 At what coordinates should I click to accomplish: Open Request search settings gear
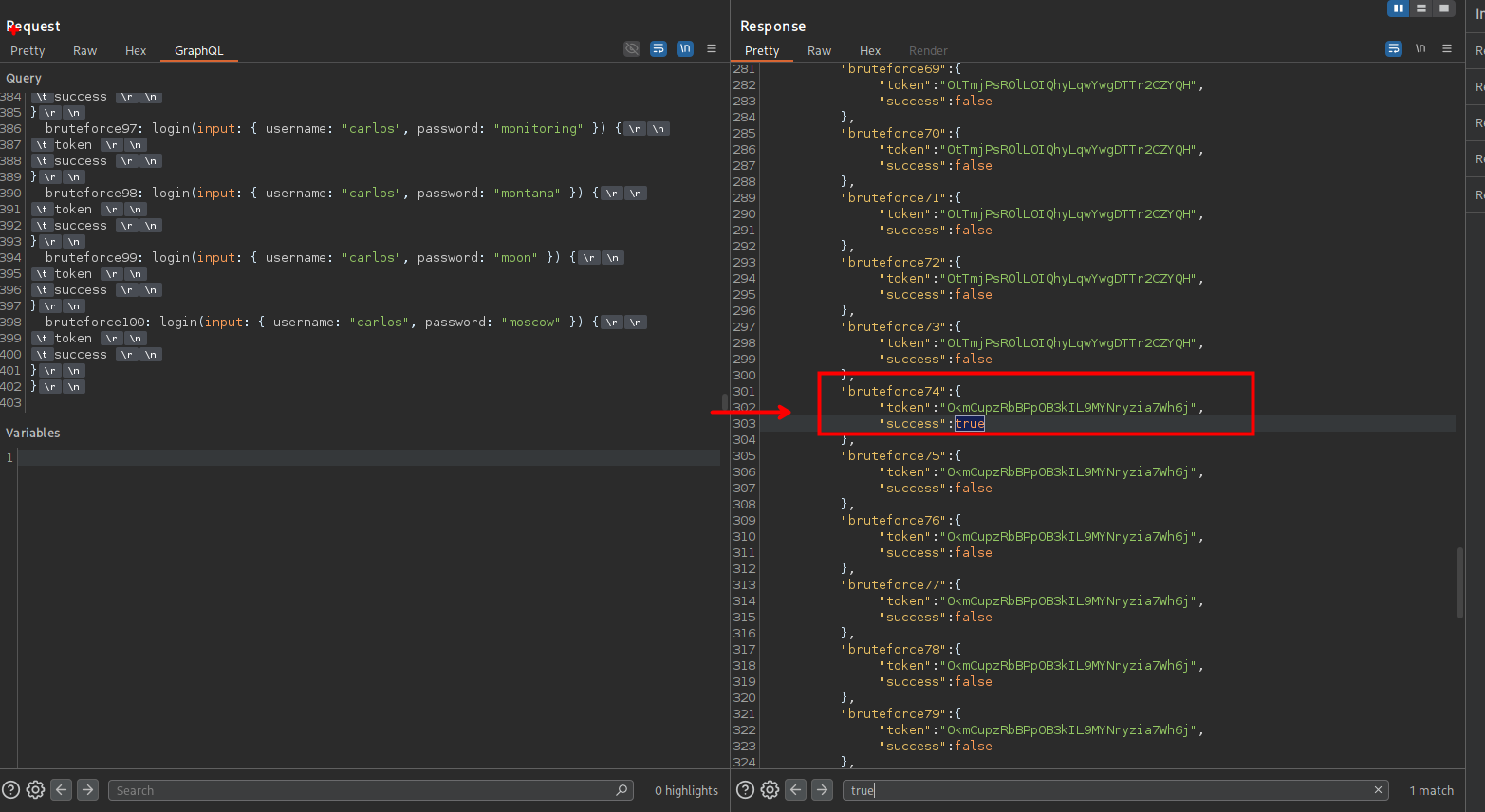pos(36,790)
